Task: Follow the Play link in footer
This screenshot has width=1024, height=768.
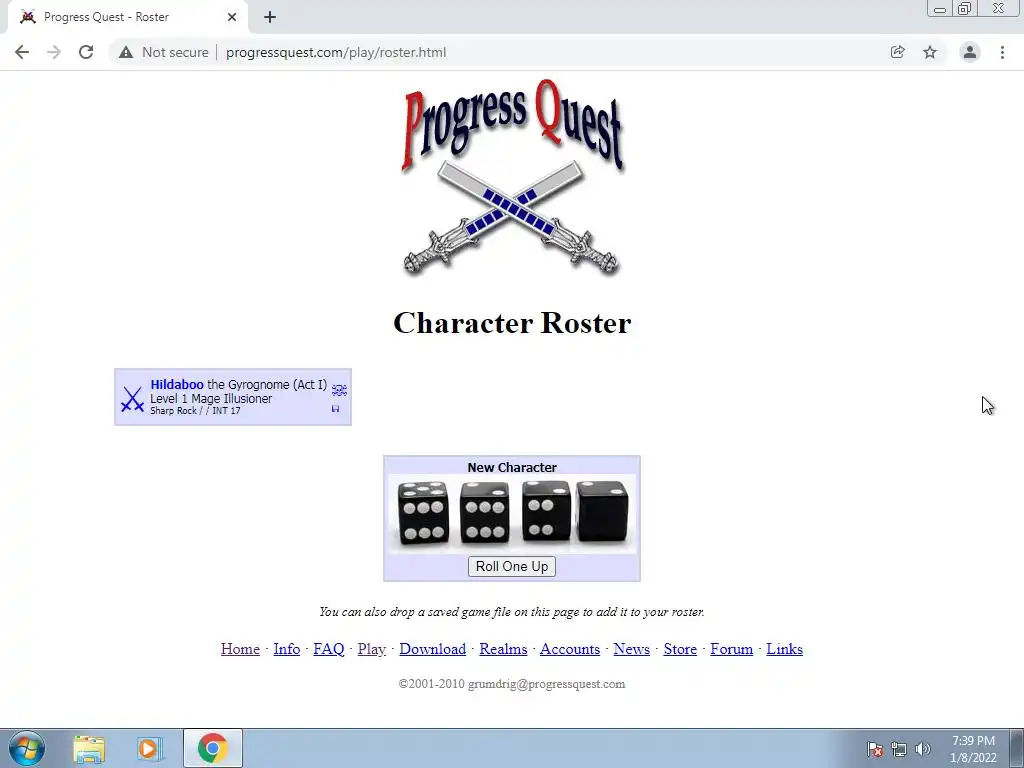Action: point(372,649)
